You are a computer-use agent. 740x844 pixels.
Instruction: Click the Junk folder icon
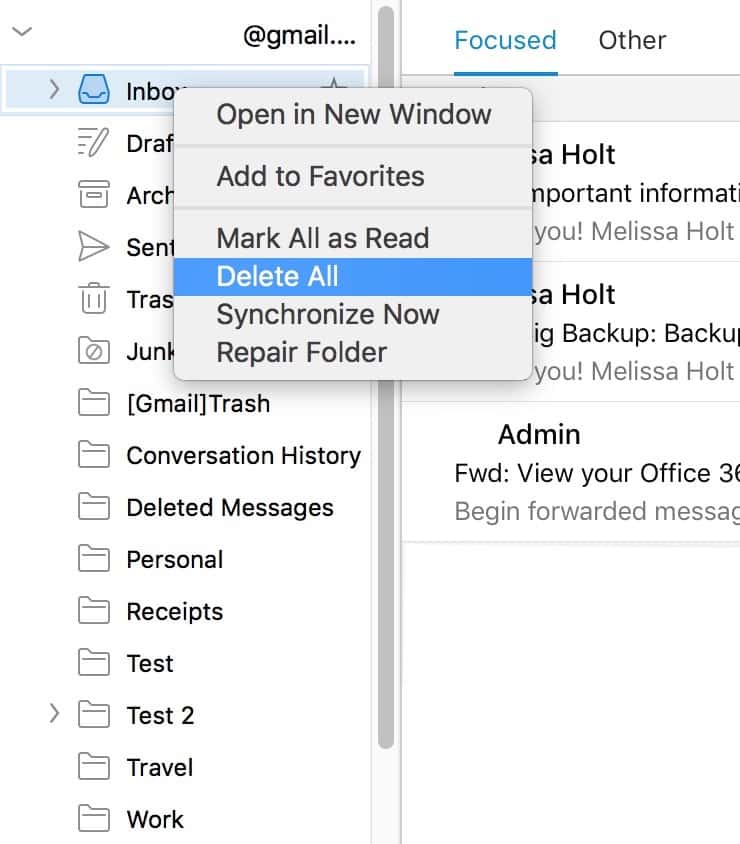click(x=93, y=351)
